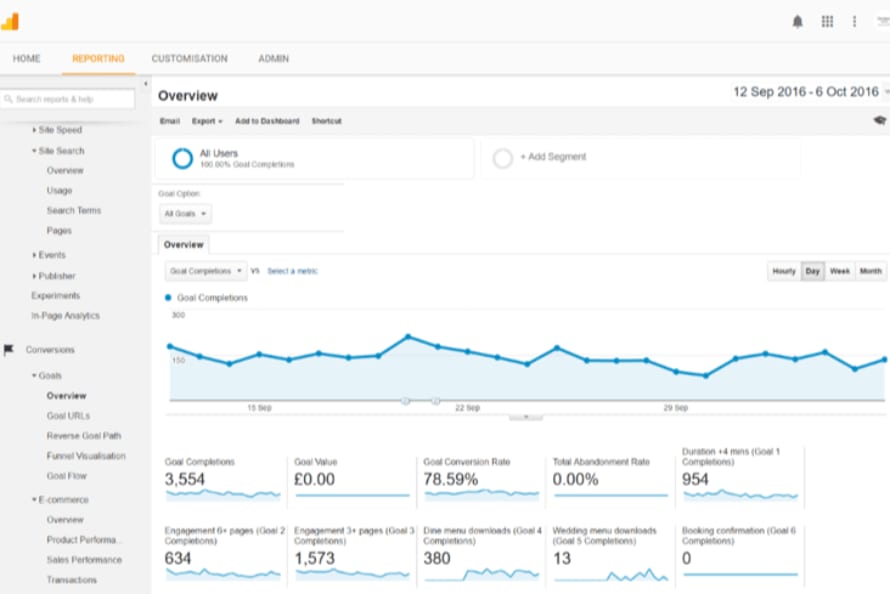Viewport: 890px width, 594px height.
Task: Click the All Users segment circle icon
Action: coord(182,158)
